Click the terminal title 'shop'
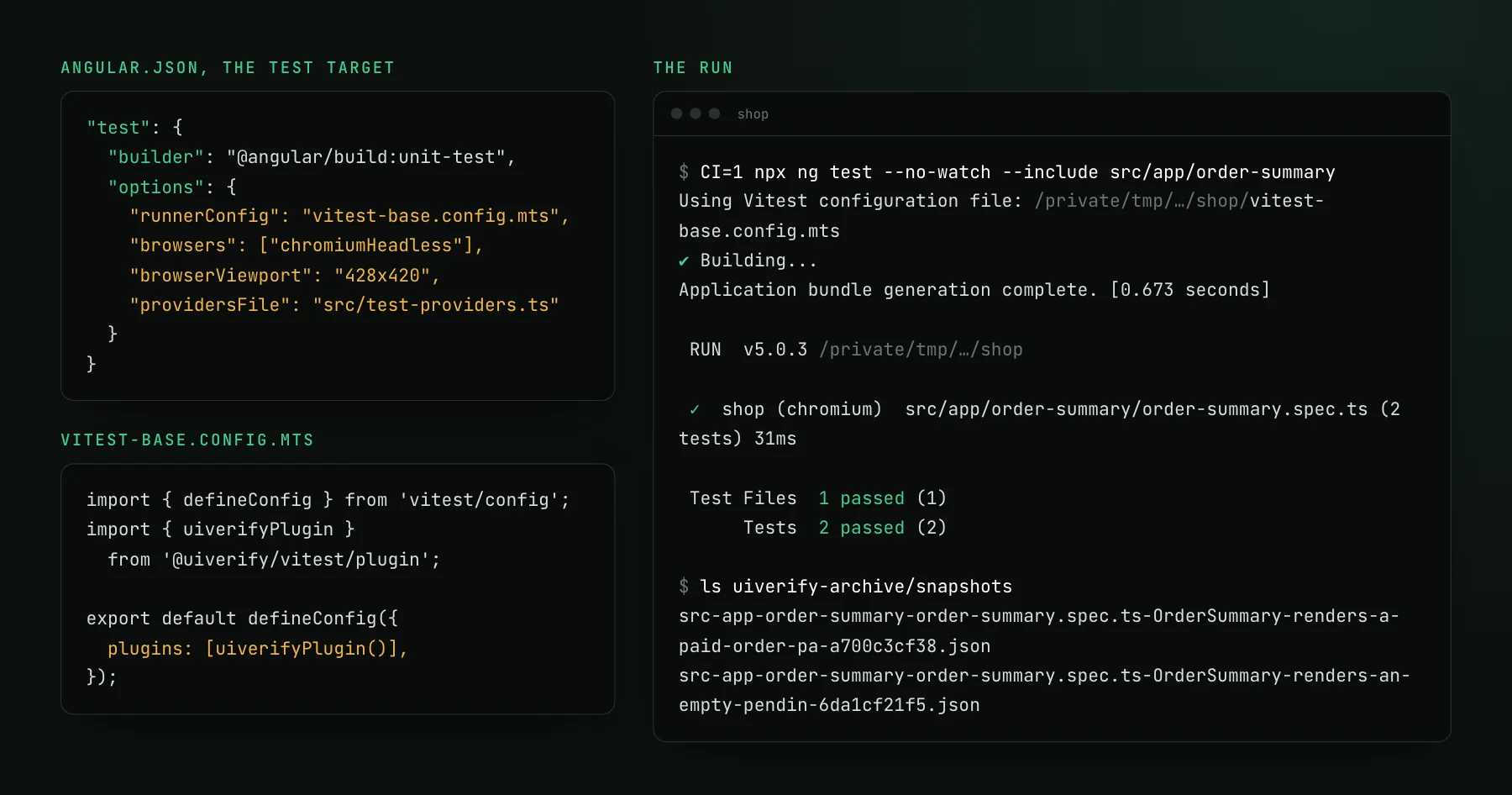The image size is (1512, 795). pos(753,114)
